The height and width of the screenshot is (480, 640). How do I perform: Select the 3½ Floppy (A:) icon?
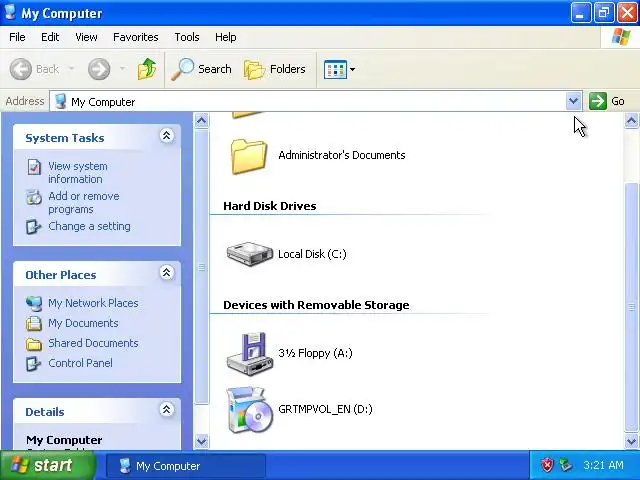(250, 353)
